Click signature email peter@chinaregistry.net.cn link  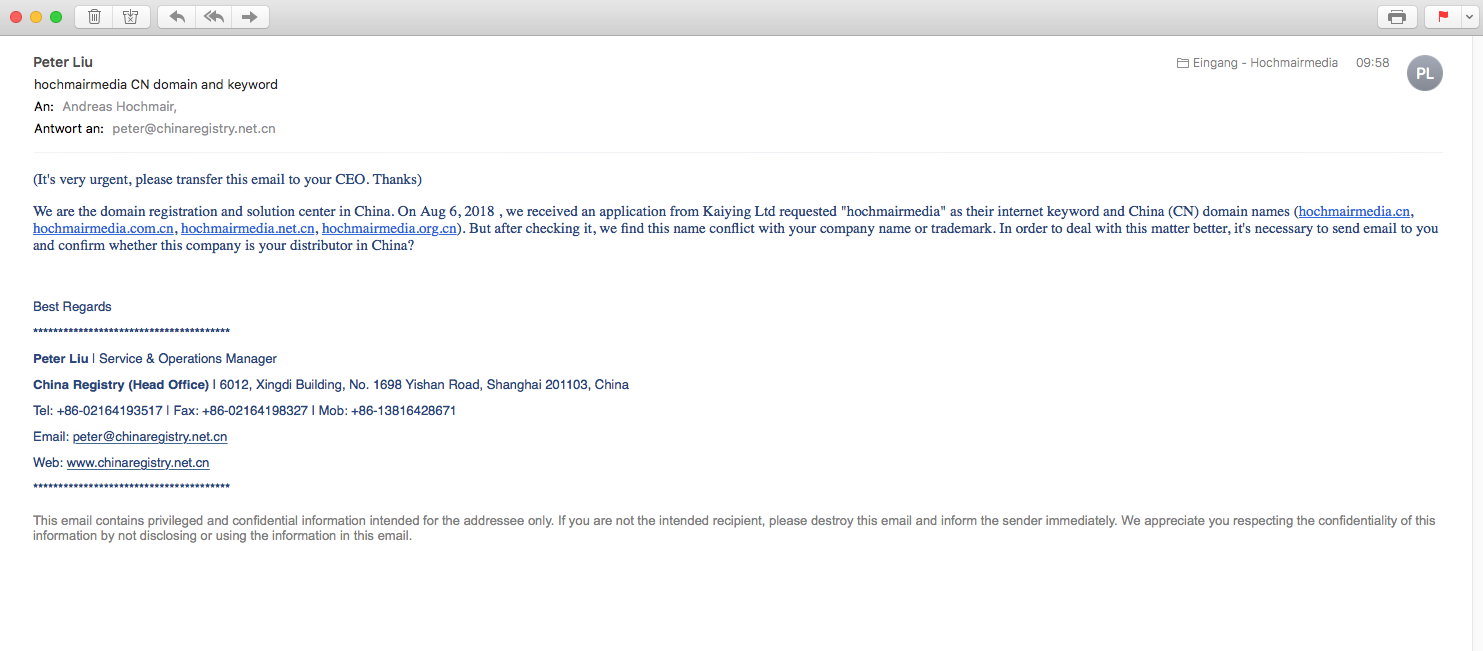[x=150, y=437]
